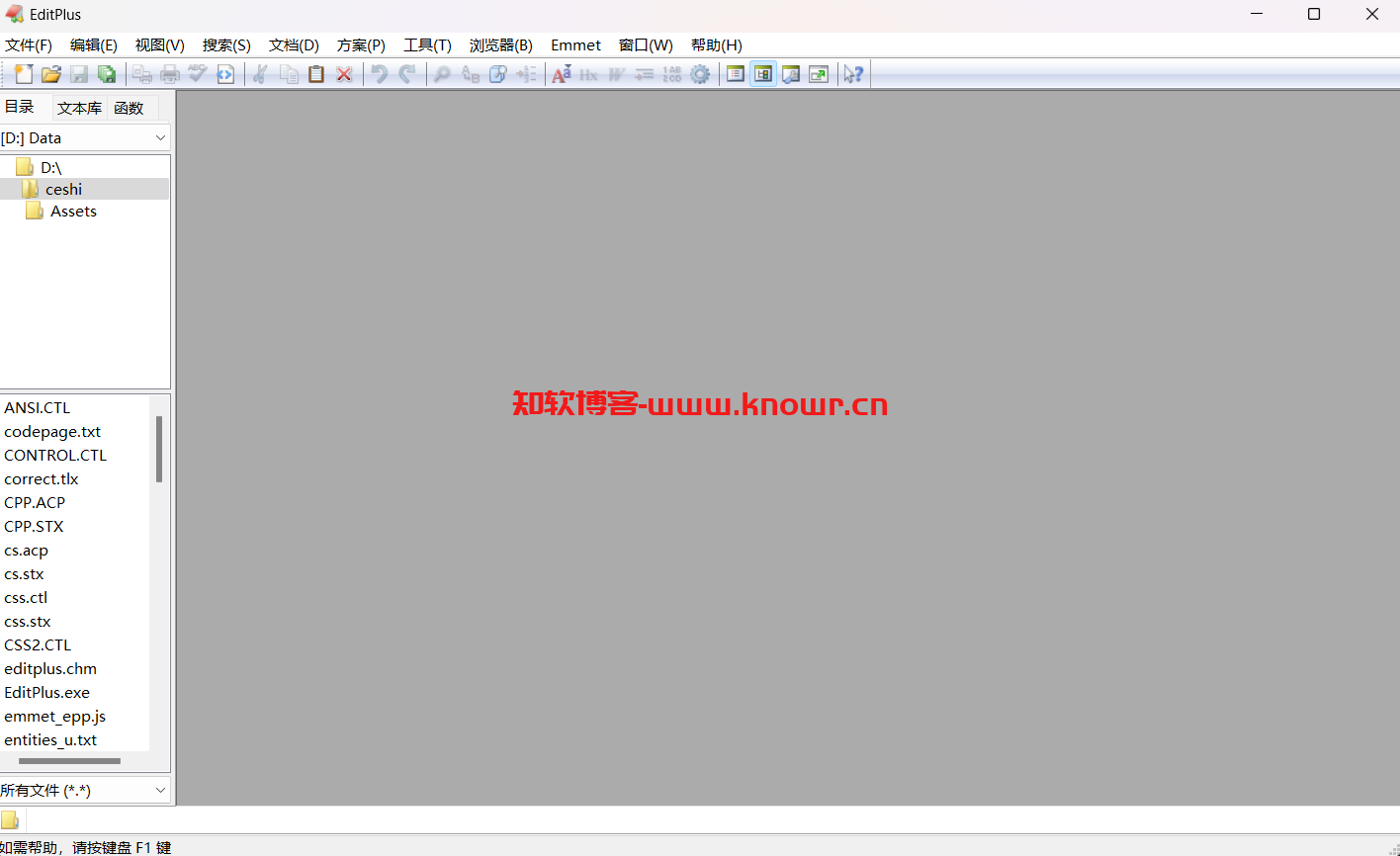
Task: Switch to the 目录 tab
Action: coord(20,107)
